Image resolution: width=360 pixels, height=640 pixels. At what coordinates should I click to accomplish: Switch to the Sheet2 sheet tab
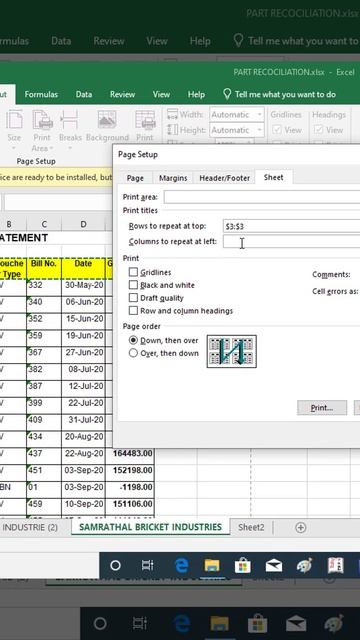point(251,527)
